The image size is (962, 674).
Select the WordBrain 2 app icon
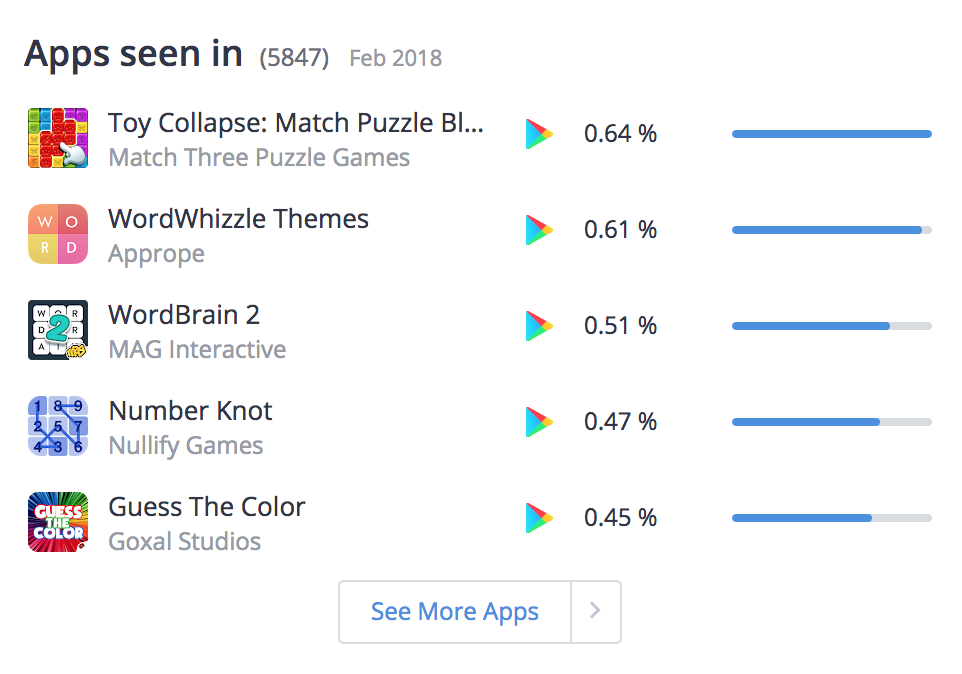click(x=58, y=330)
